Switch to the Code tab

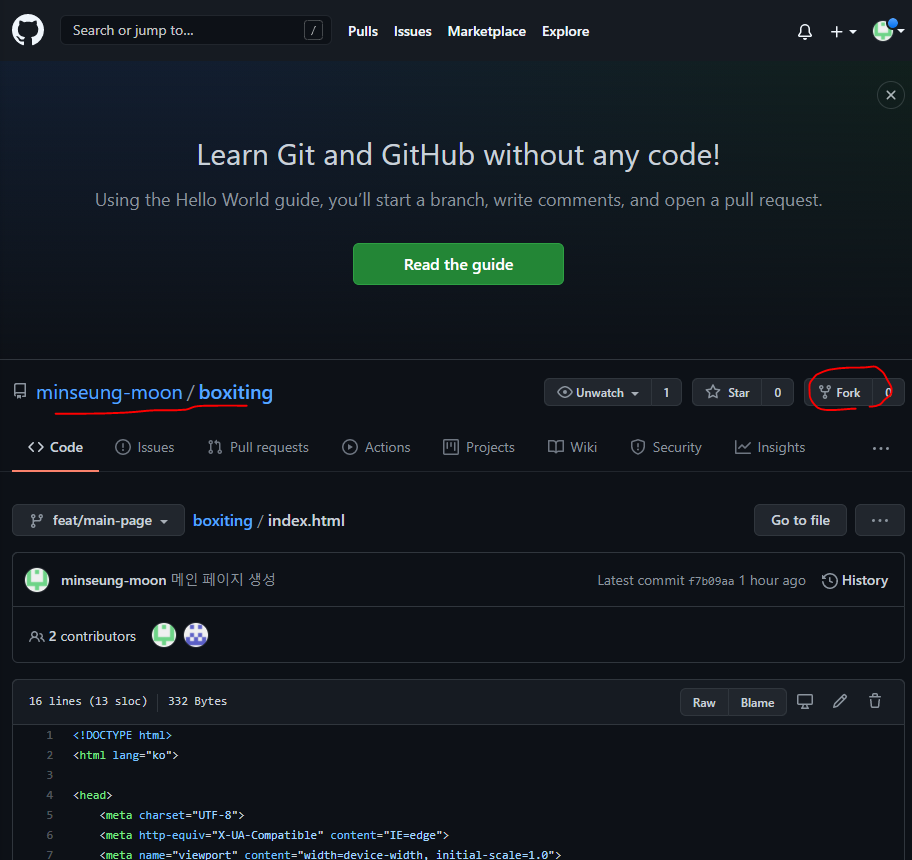coord(56,447)
